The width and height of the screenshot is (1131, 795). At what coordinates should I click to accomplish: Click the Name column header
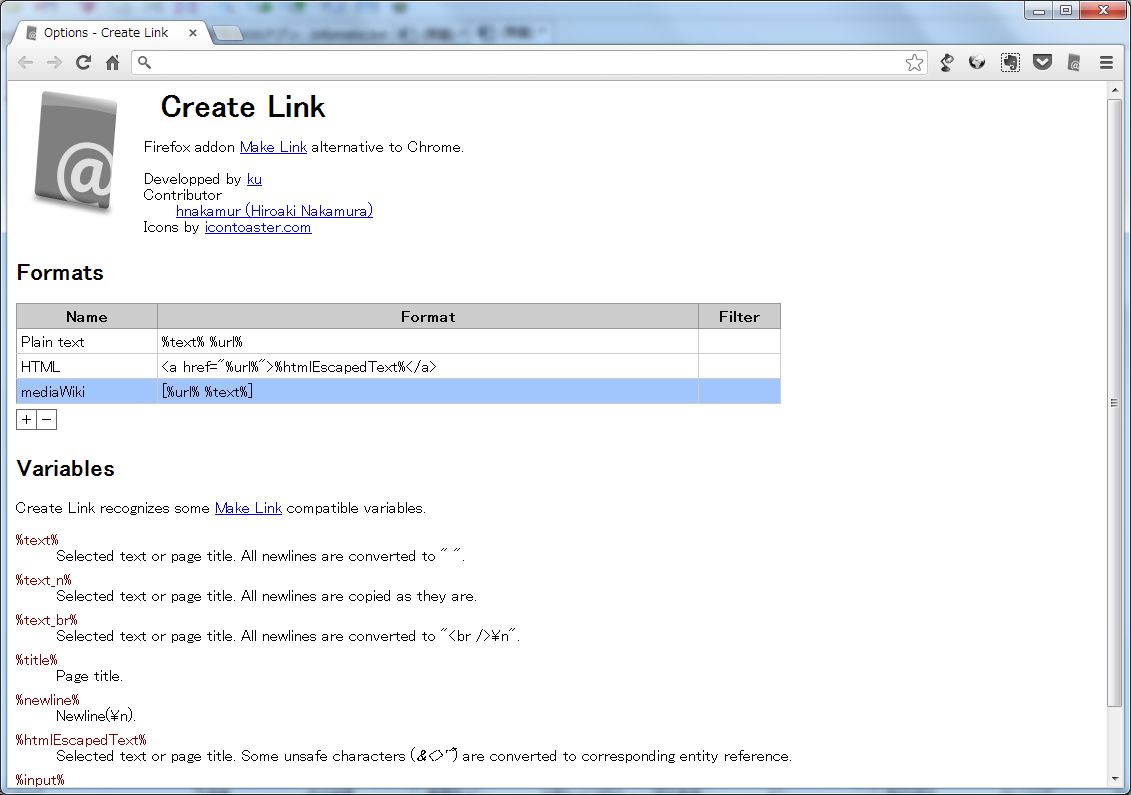click(x=87, y=317)
